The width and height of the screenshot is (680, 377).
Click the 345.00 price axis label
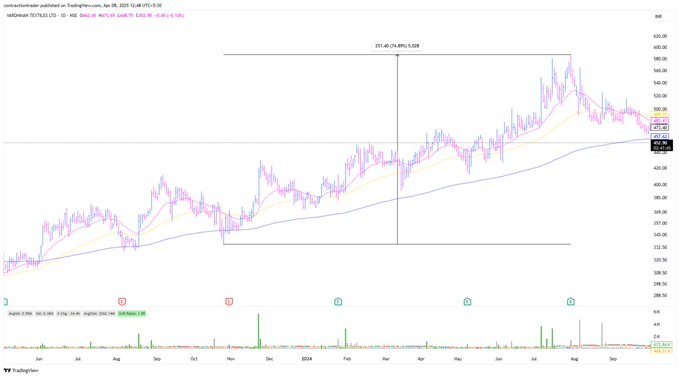pos(660,235)
